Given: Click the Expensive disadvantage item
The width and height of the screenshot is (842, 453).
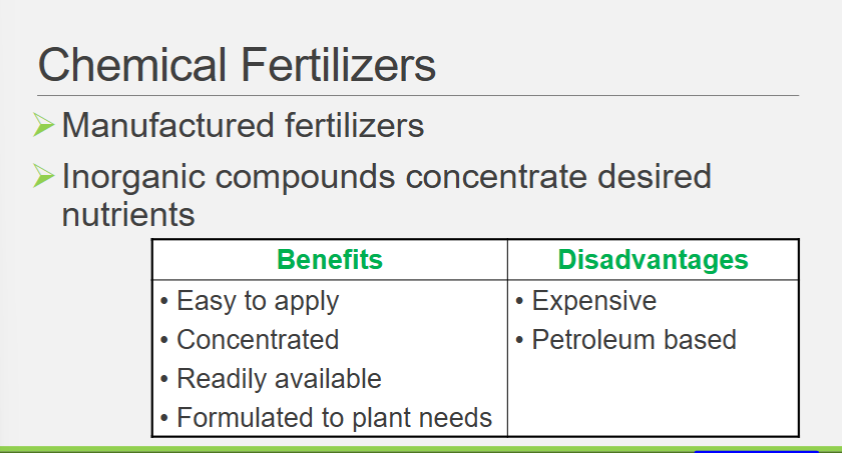Looking at the screenshot, I should pyautogui.click(x=593, y=301).
